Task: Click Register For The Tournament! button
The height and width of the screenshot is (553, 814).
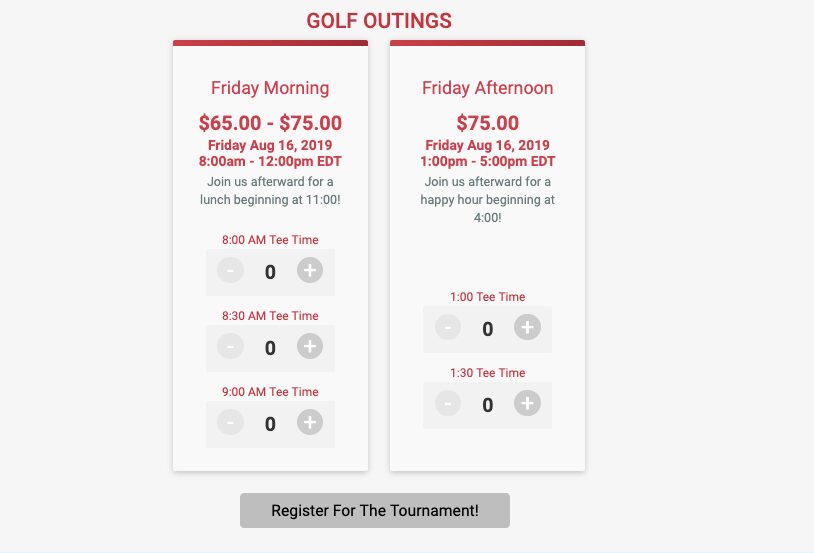Action: pyautogui.click(x=375, y=510)
